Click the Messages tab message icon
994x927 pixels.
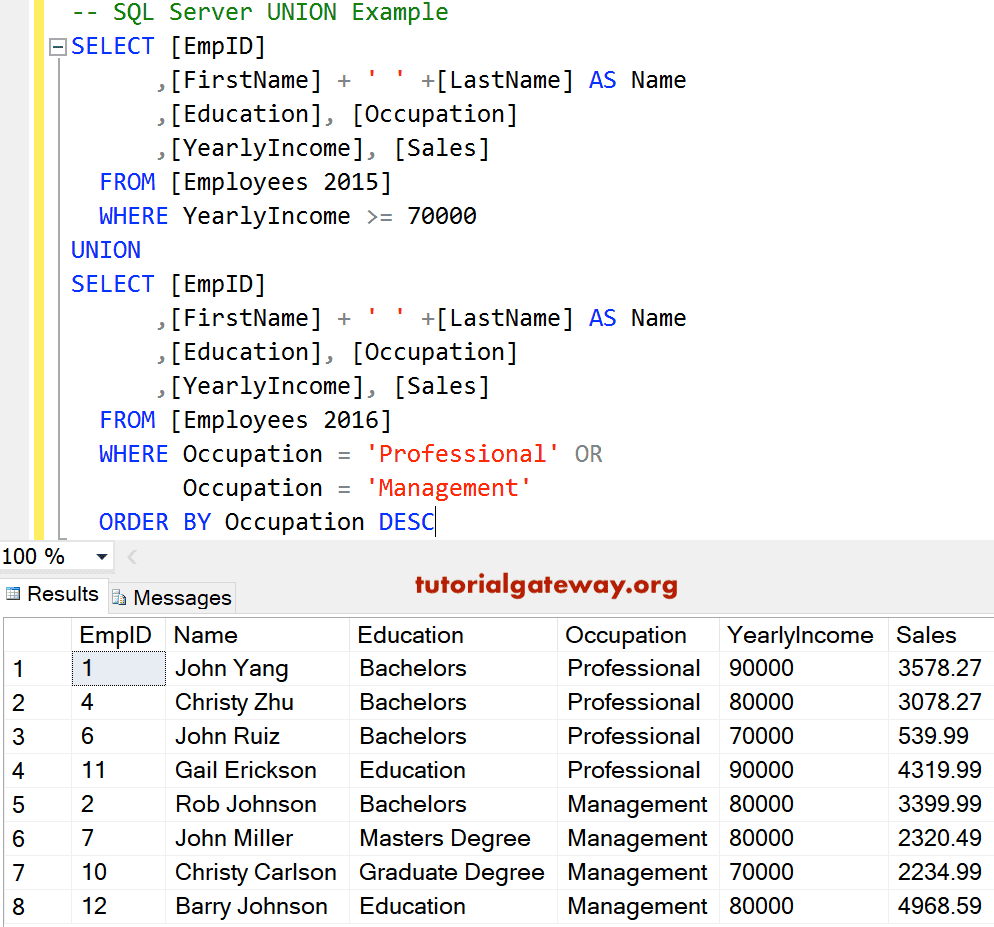119,597
